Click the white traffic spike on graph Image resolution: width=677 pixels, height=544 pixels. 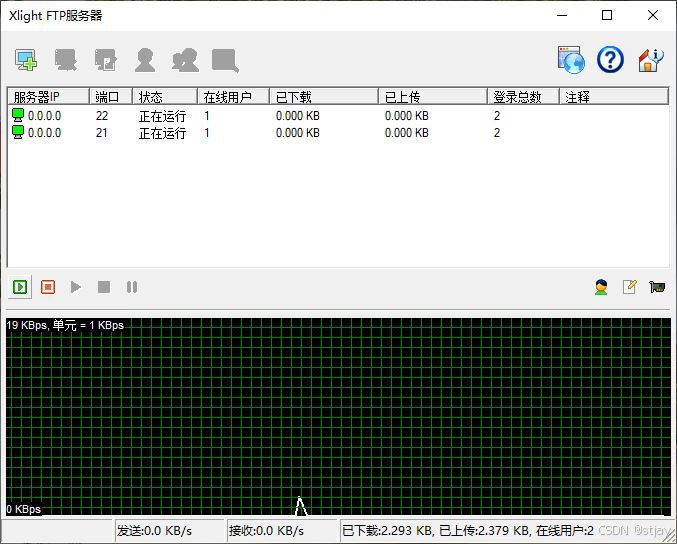pyautogui.click(x=301, y=506)
